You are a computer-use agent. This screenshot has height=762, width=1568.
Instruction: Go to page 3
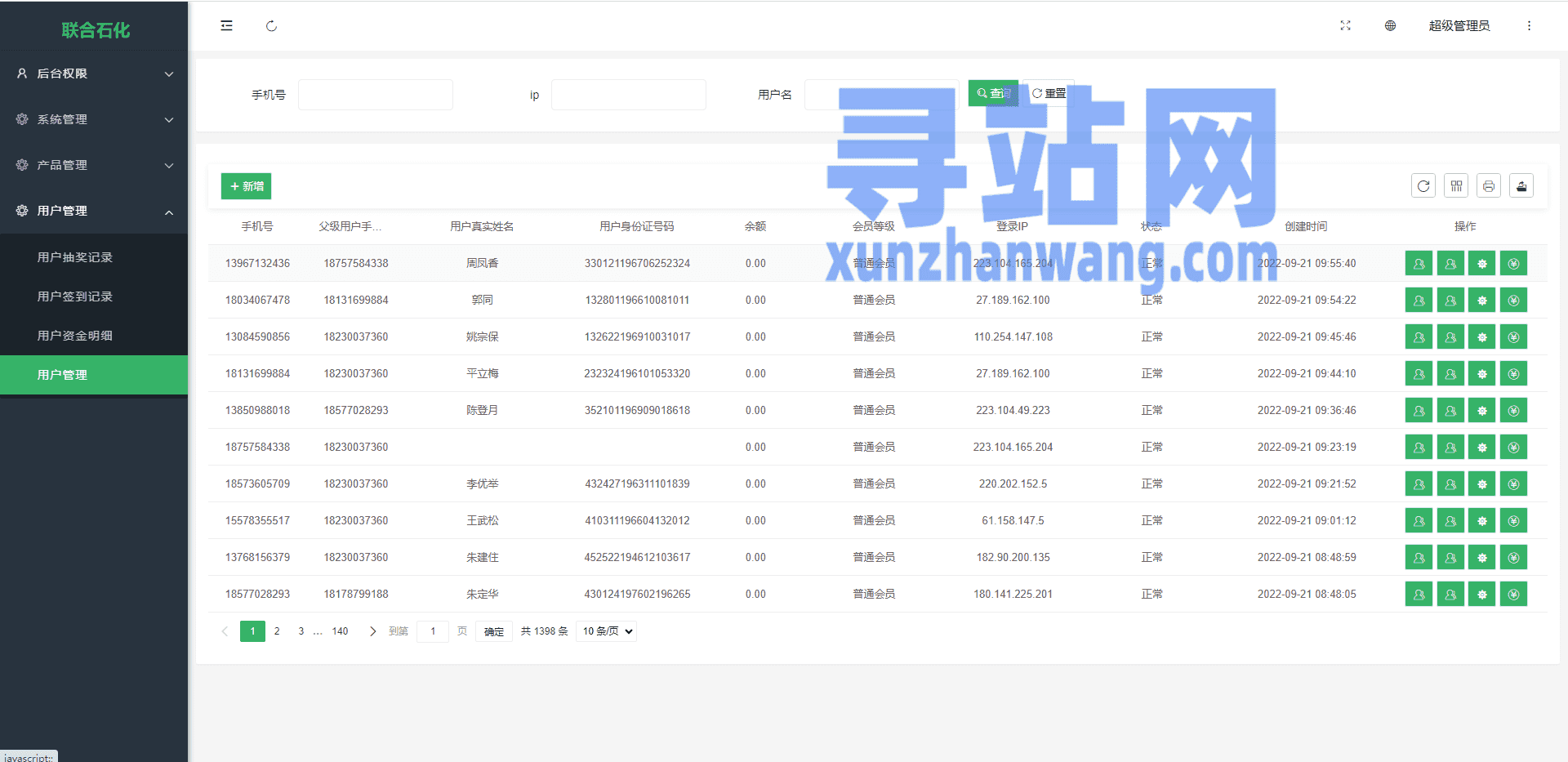(x=301, y=631)
